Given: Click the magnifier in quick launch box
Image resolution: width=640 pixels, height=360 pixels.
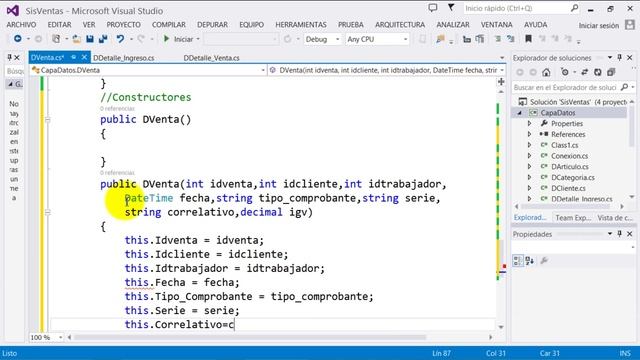Looking at the screenshot, I should pyautogui.click(x=574, y=8).
